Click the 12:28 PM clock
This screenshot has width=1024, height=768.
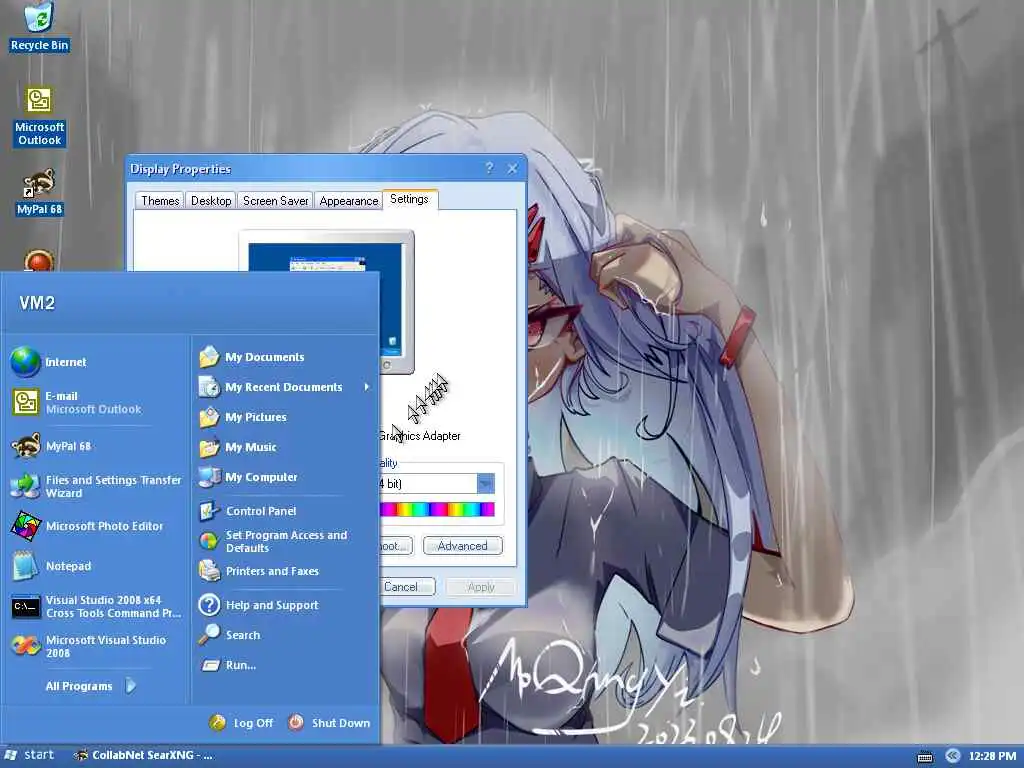pyautogui.click(x=992, y=756)
